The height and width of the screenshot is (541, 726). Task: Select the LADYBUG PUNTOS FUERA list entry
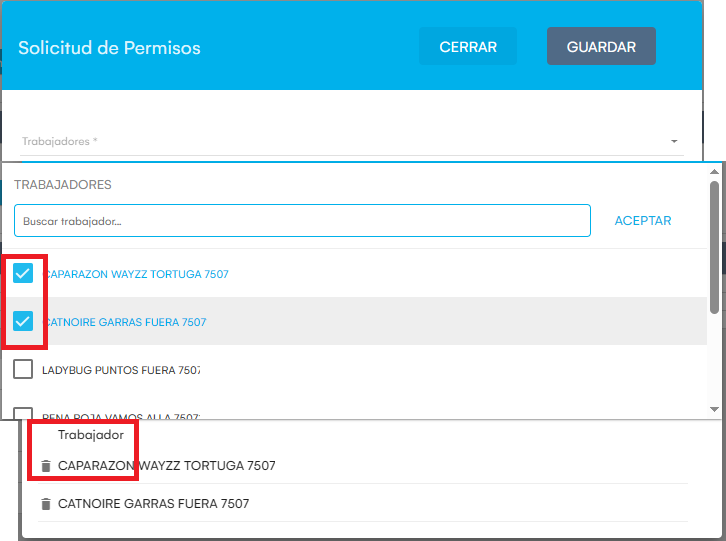pos(121,370)
